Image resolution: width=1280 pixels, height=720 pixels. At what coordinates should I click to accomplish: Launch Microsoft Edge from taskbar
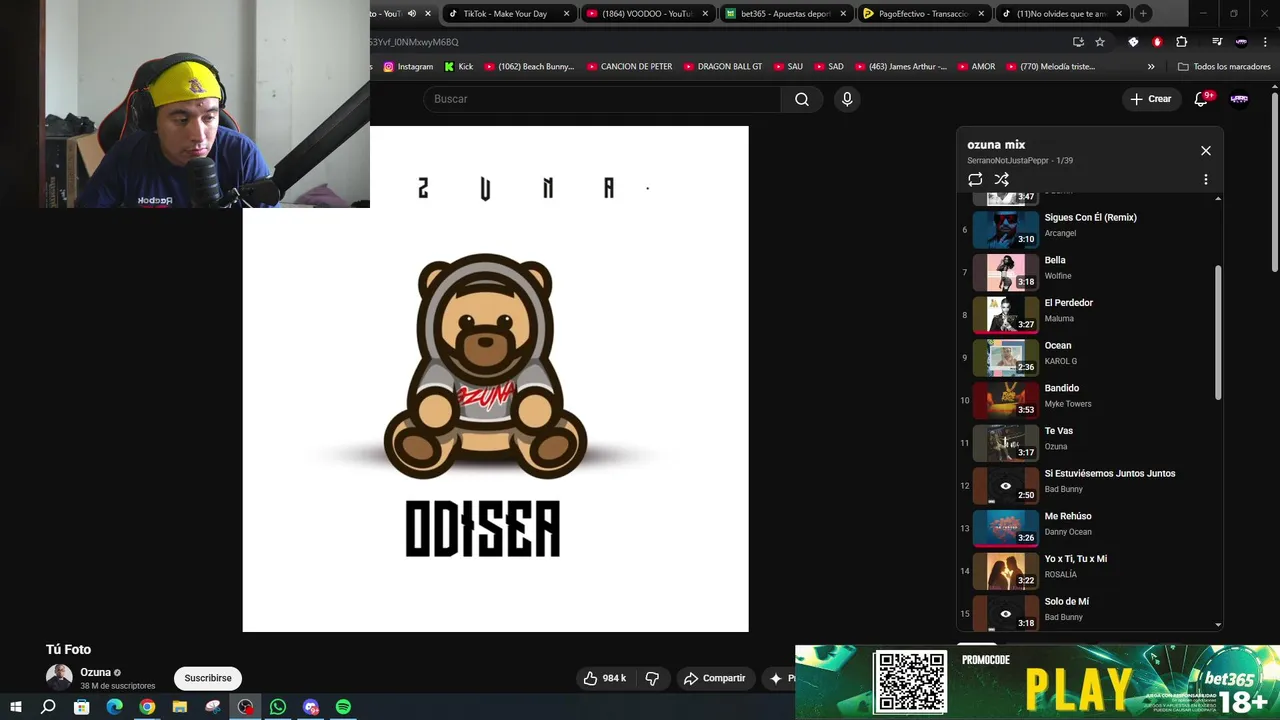[114, 707]
